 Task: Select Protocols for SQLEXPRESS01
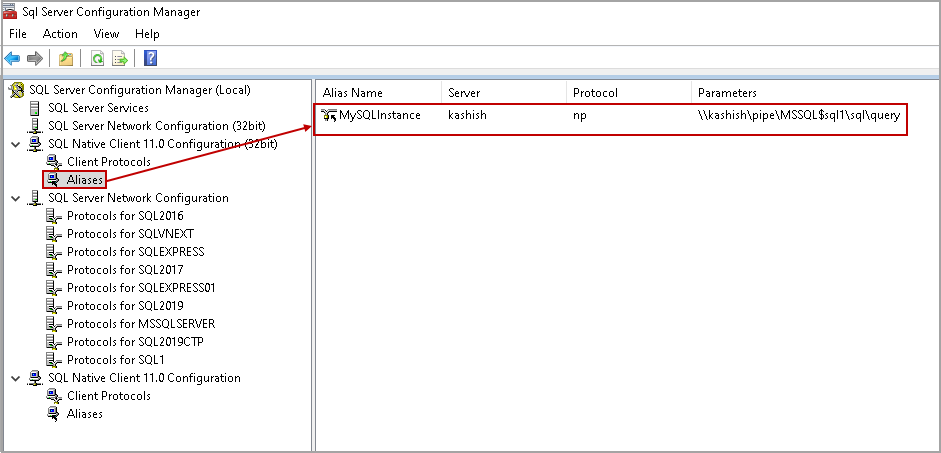(x=141, y=288)
